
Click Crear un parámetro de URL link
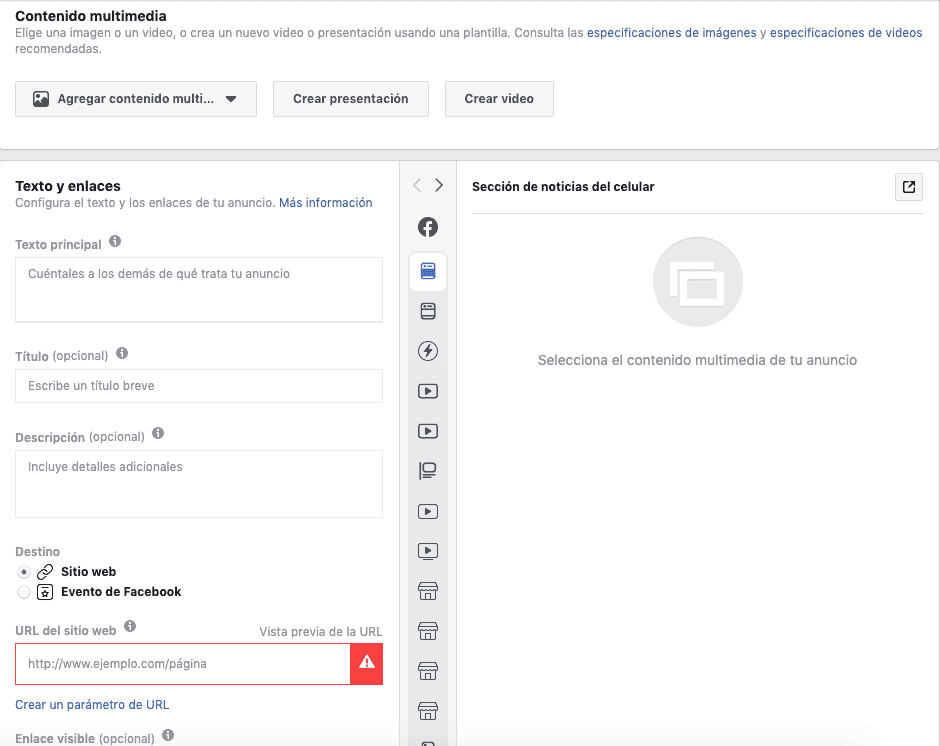92,705
